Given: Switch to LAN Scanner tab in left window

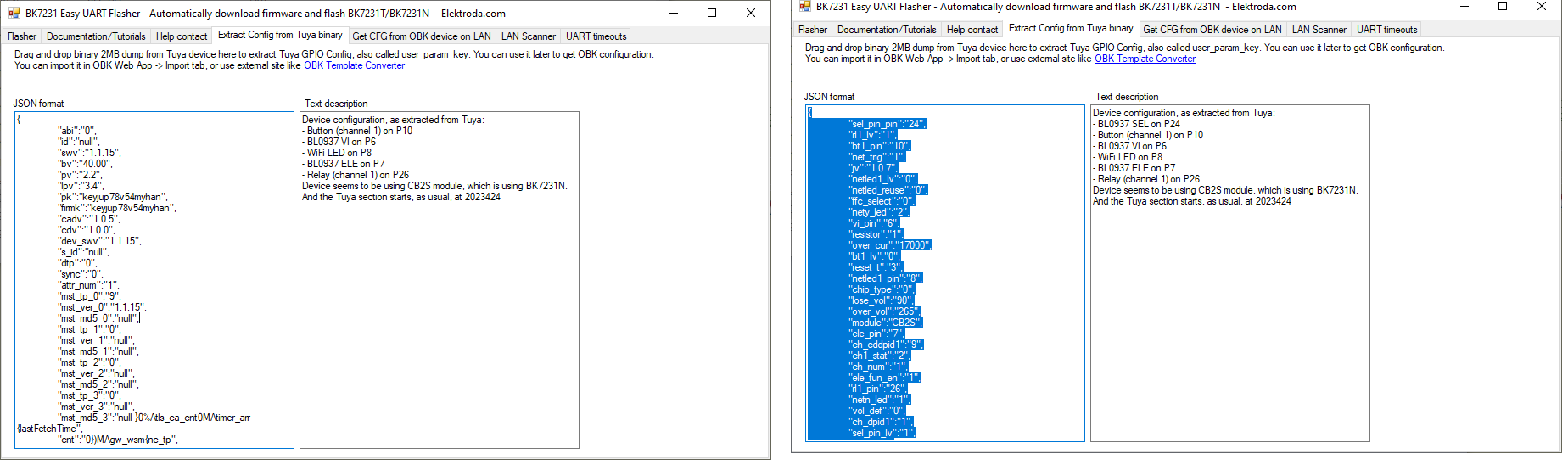Looking at the screenshot, I should point(529,36).
